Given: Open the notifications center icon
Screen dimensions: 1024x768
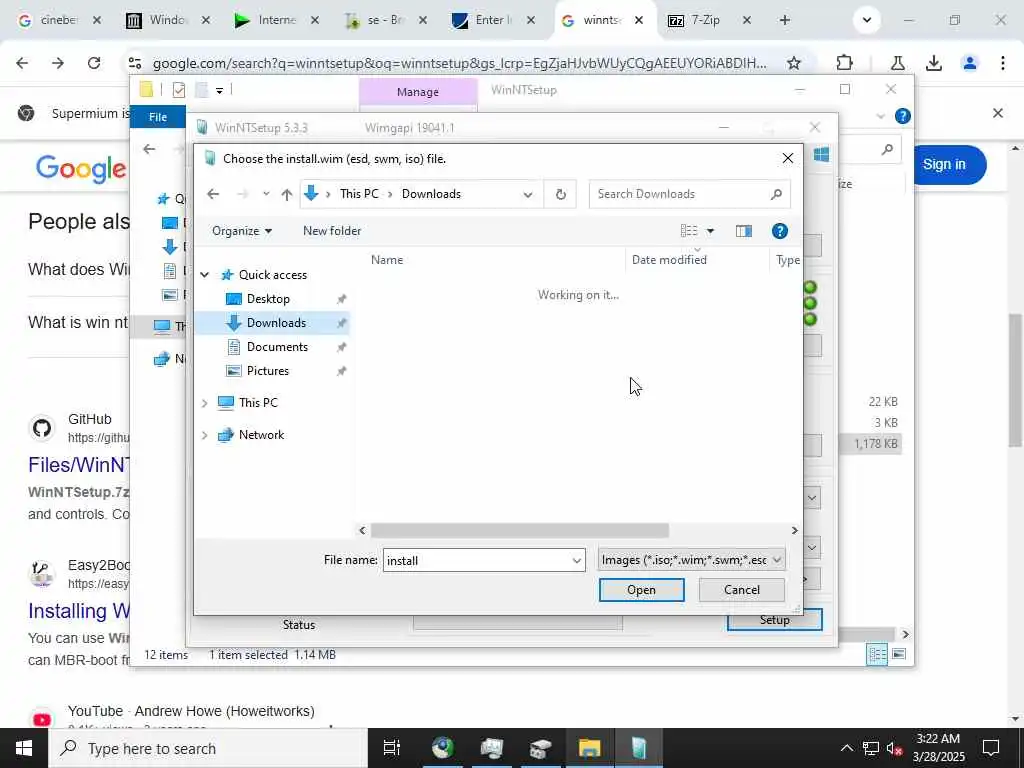Looking at the screenshot, I should [x=991, y=748].
